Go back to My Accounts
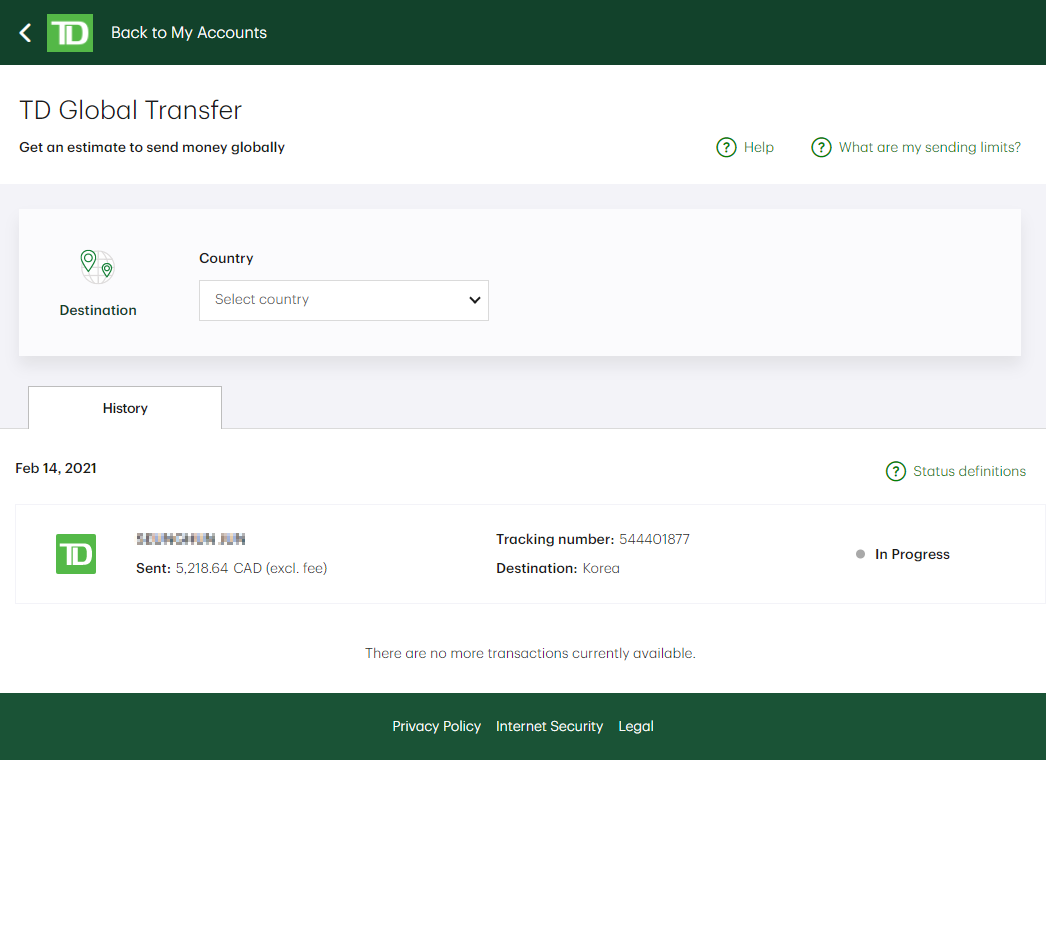This screenshot has width=1046, height=926. click(189, 33)
